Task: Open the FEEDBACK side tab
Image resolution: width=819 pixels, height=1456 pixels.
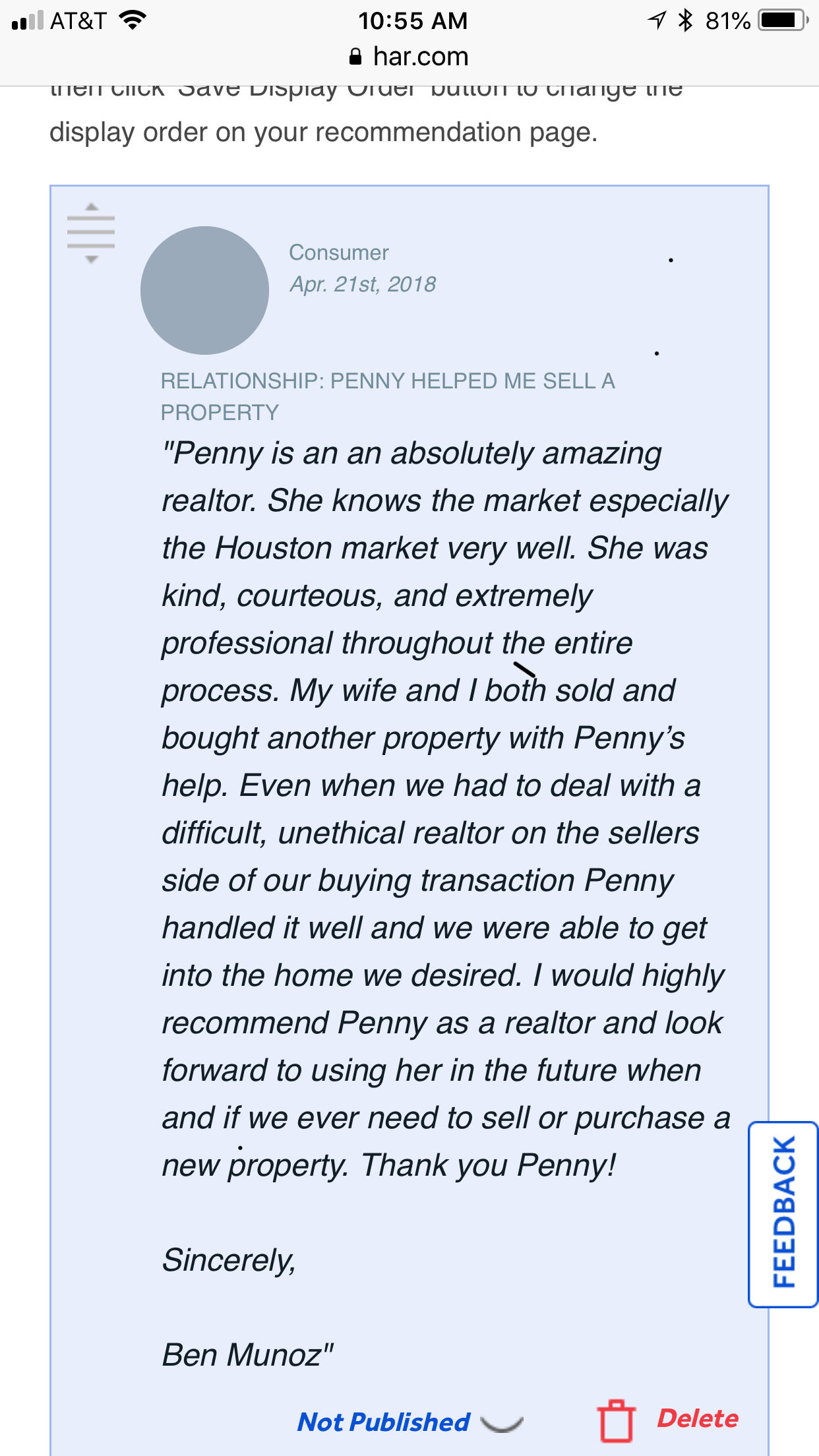Action: tap(783, 1213)
